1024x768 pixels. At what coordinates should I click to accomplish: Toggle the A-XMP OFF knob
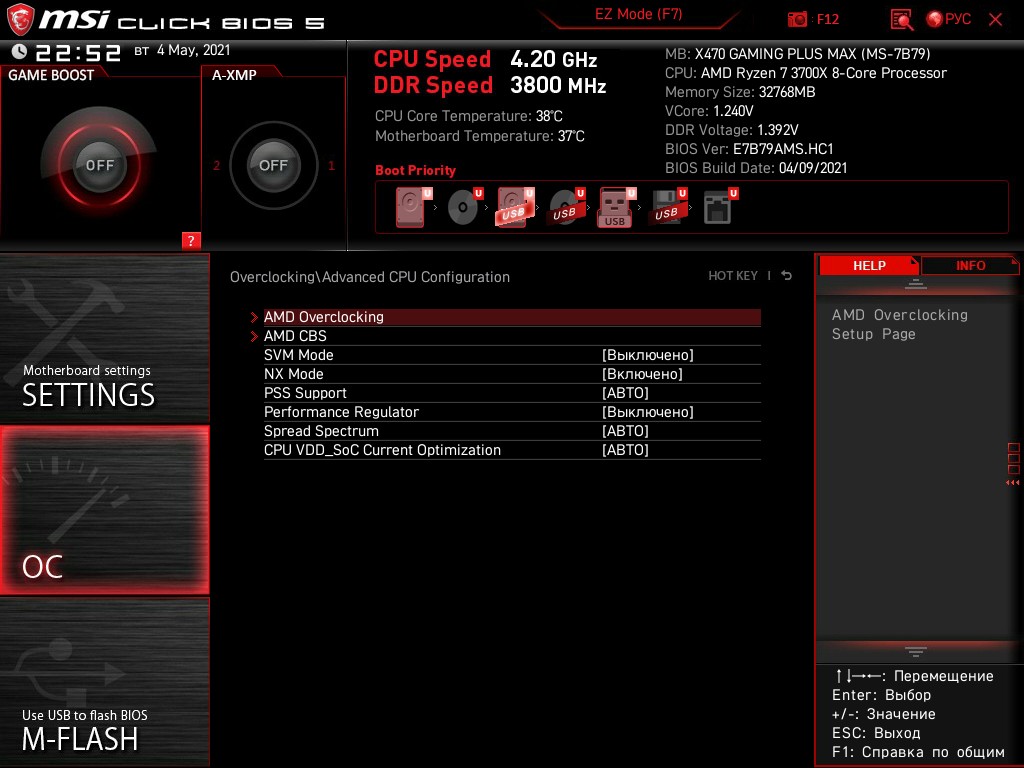pyautogui.click(x=273, y=165)
